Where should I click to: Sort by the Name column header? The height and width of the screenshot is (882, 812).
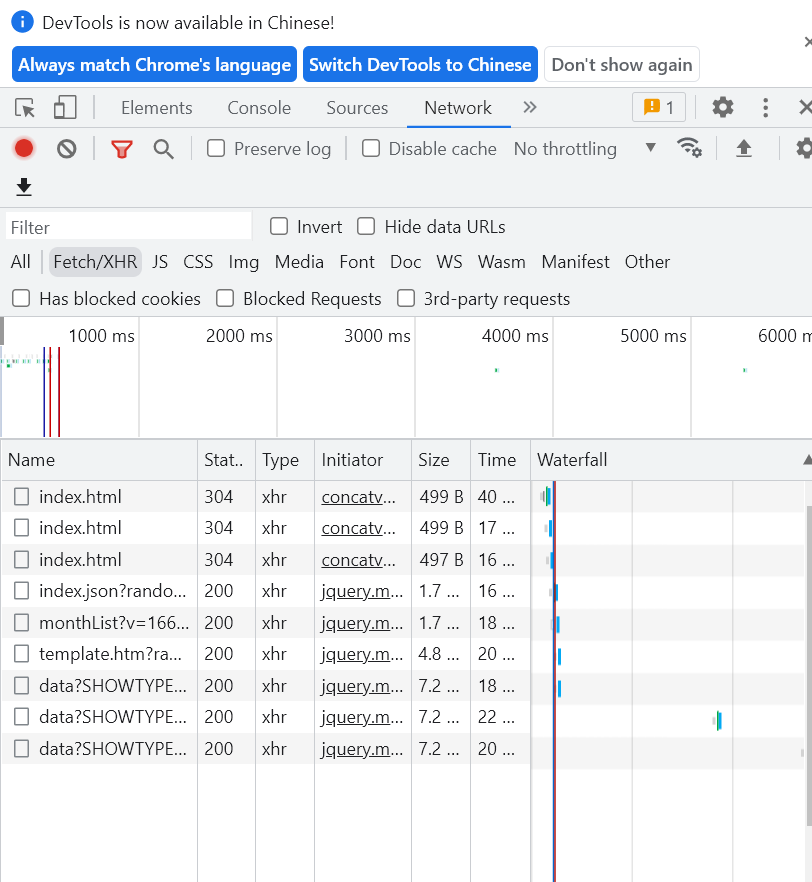pyautogui.click(x=99, y=460)
